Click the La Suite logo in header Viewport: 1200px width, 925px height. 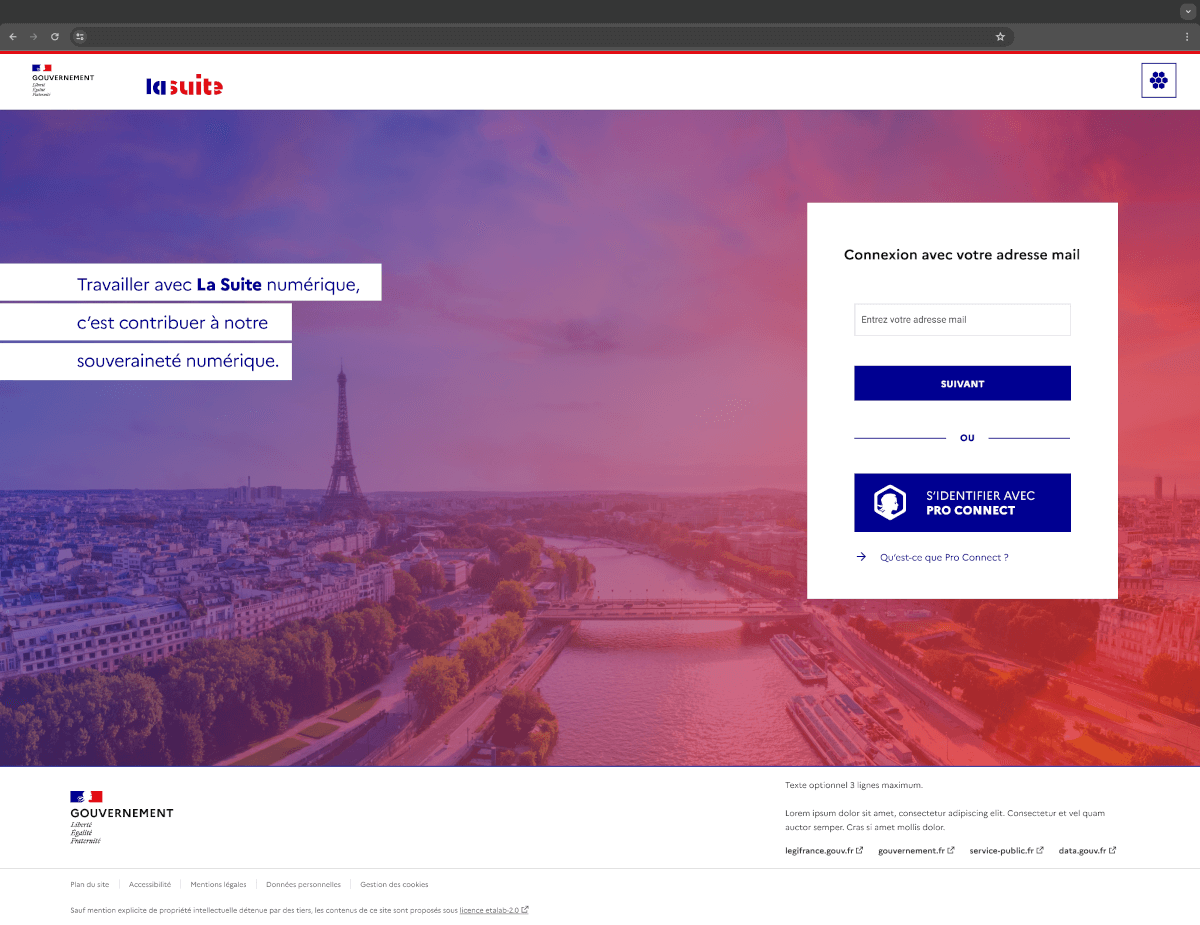click(184, 87)
